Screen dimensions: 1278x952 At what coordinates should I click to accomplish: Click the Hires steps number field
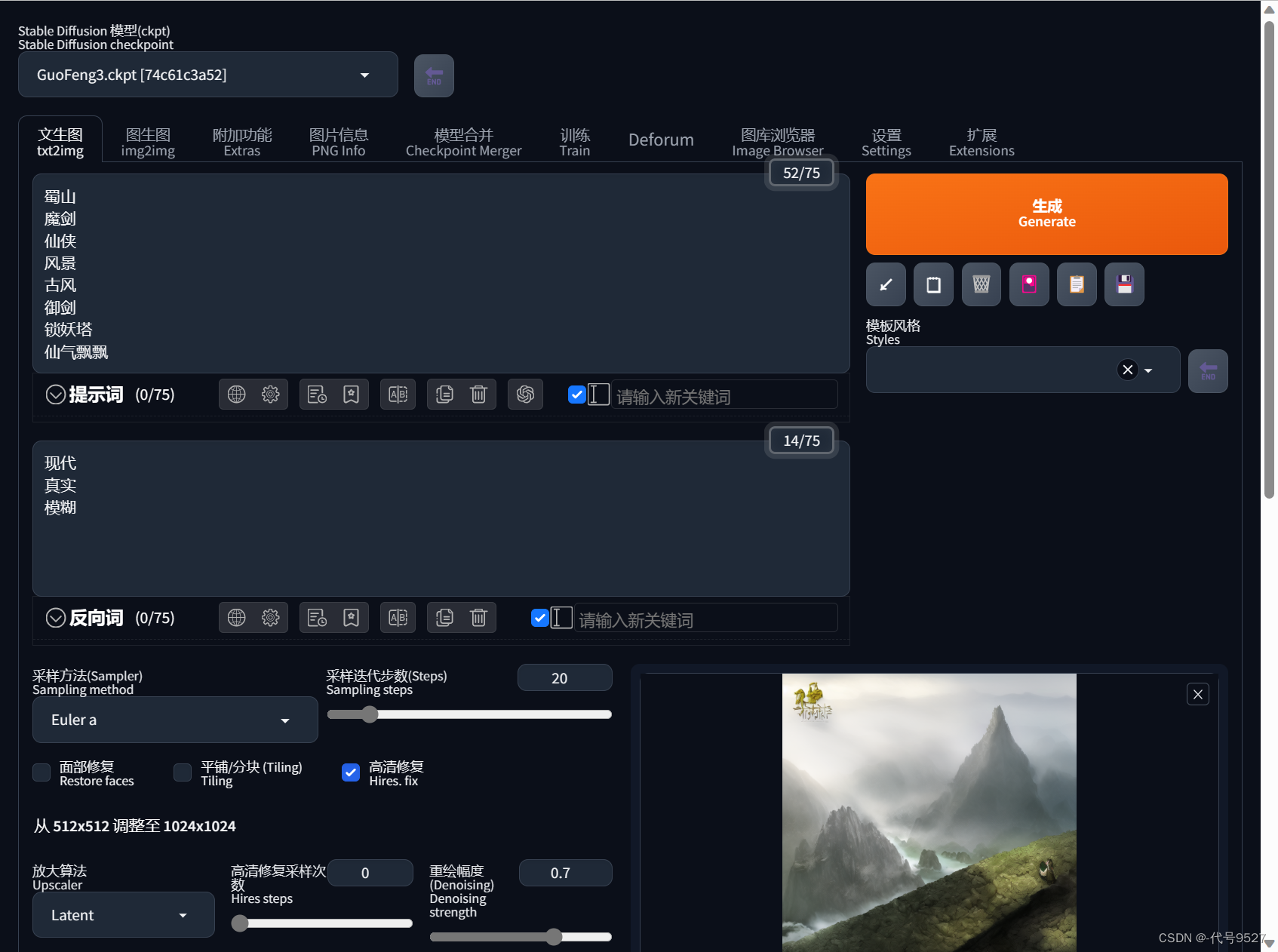click(370, 873)
